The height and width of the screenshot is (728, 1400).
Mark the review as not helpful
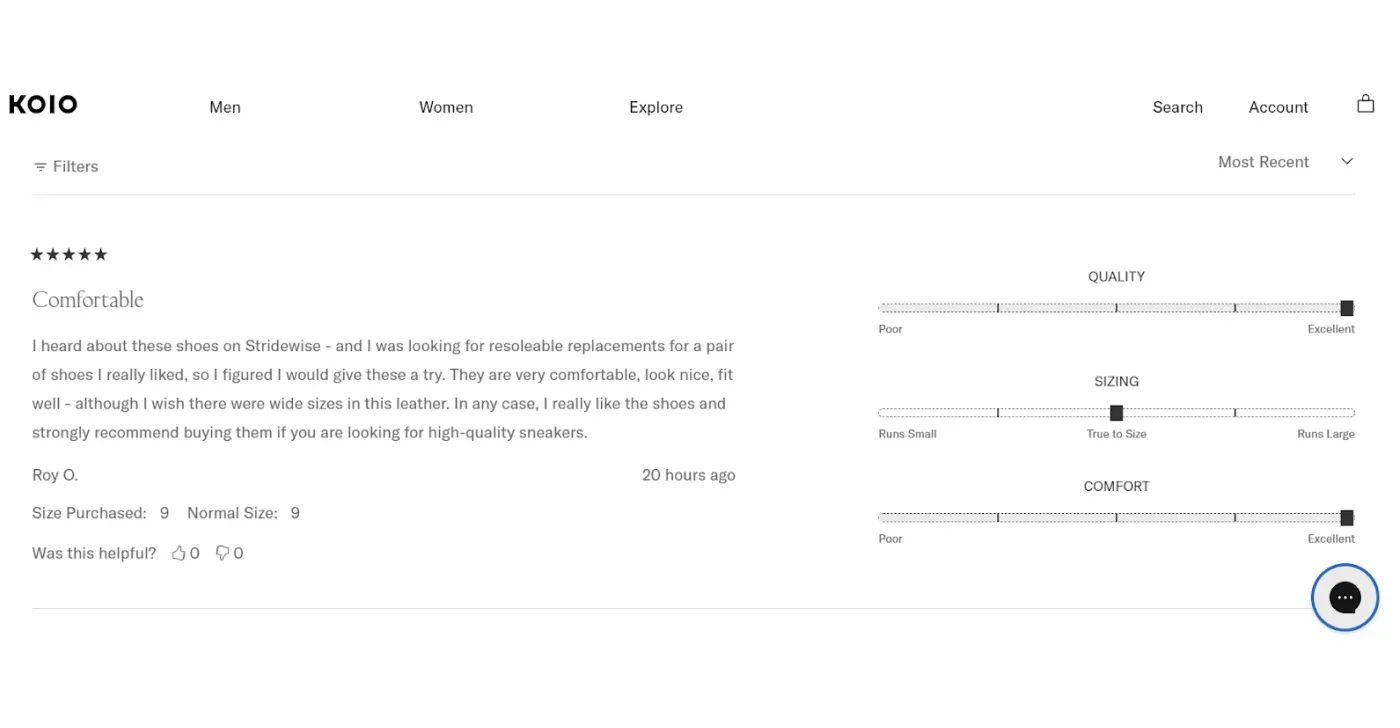point(229,552)
